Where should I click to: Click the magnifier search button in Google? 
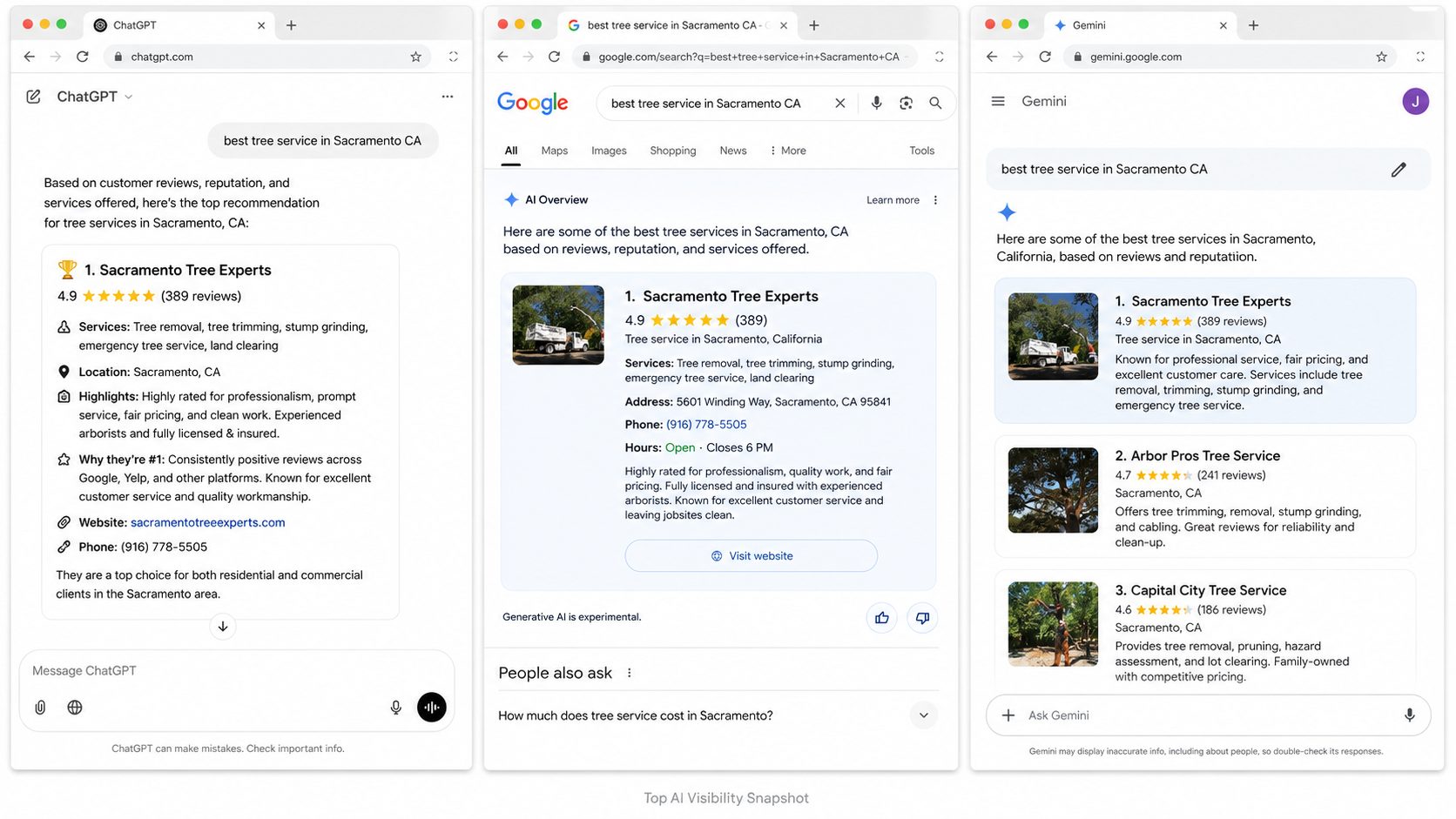tap(935, 103)
